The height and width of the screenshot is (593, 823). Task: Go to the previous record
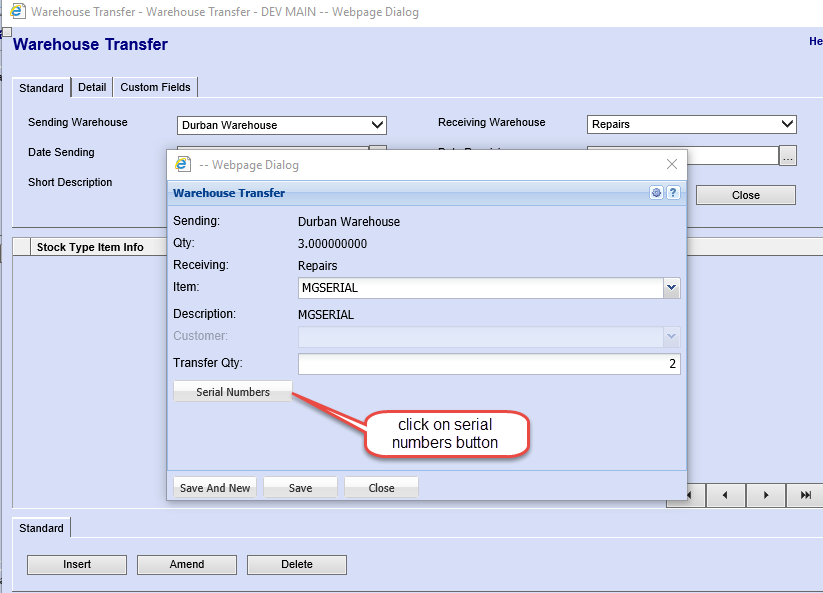[x=725, y=495]
